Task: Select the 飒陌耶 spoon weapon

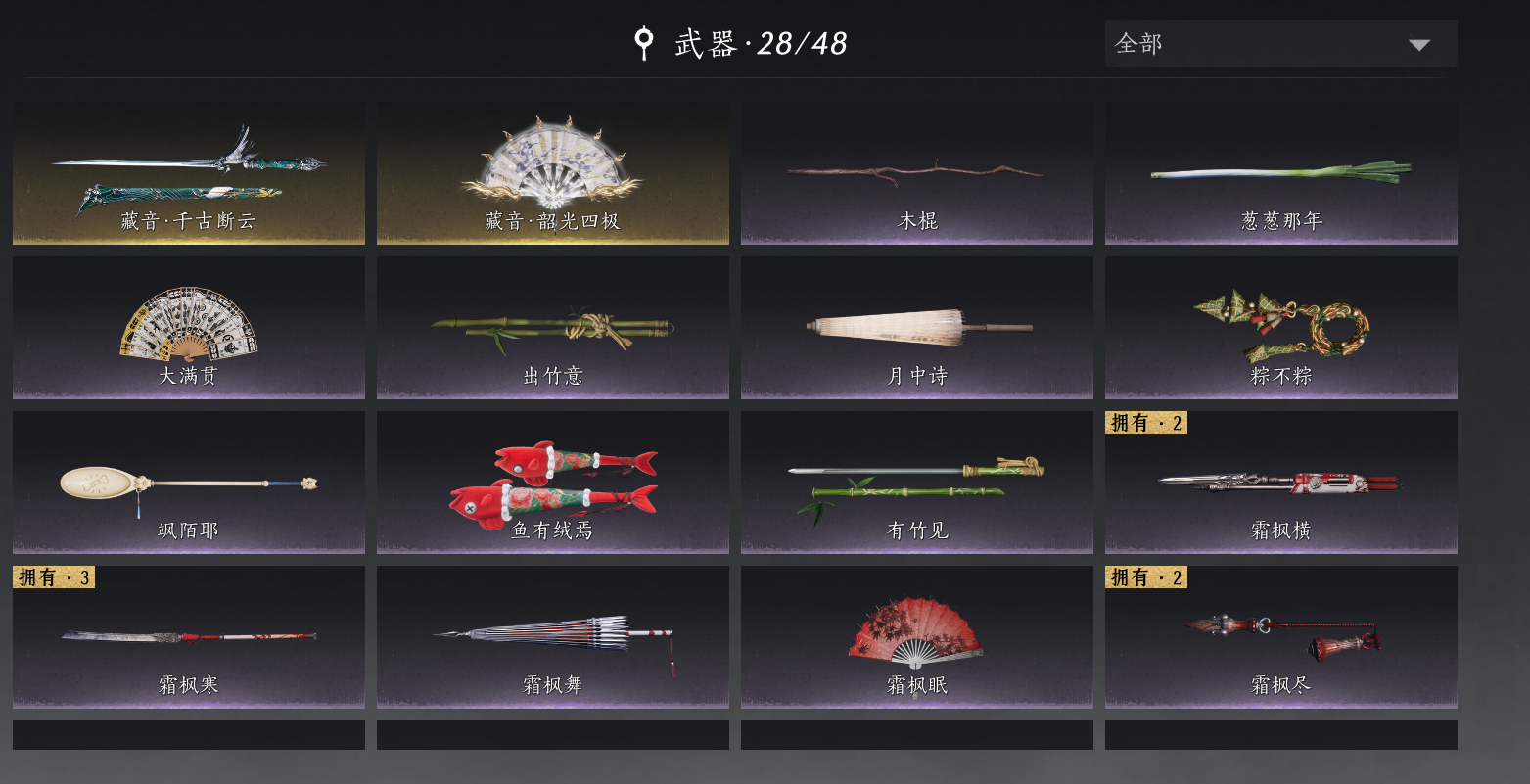Action: coord(189,483)
